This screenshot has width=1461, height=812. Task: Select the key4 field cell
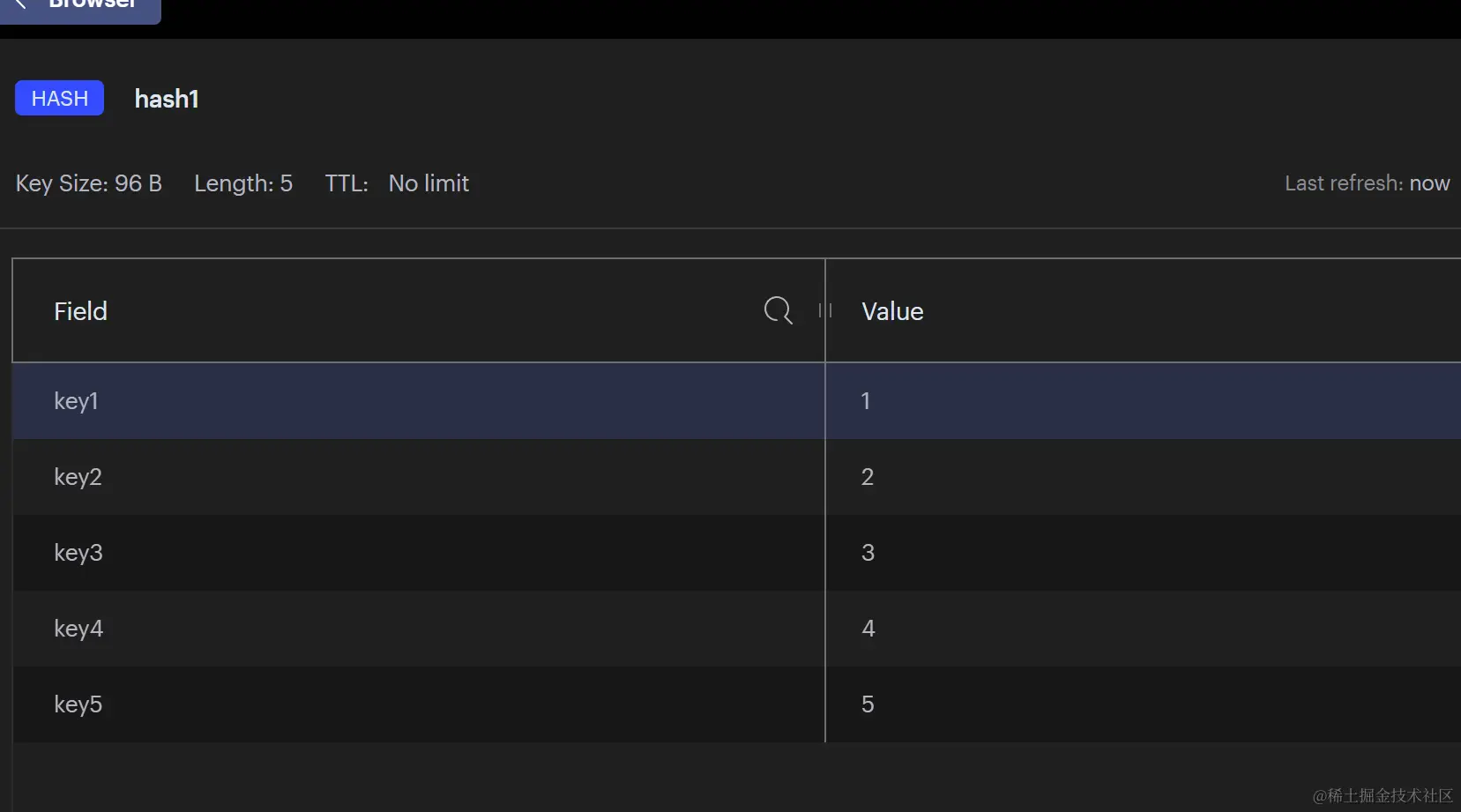(78, 629)
